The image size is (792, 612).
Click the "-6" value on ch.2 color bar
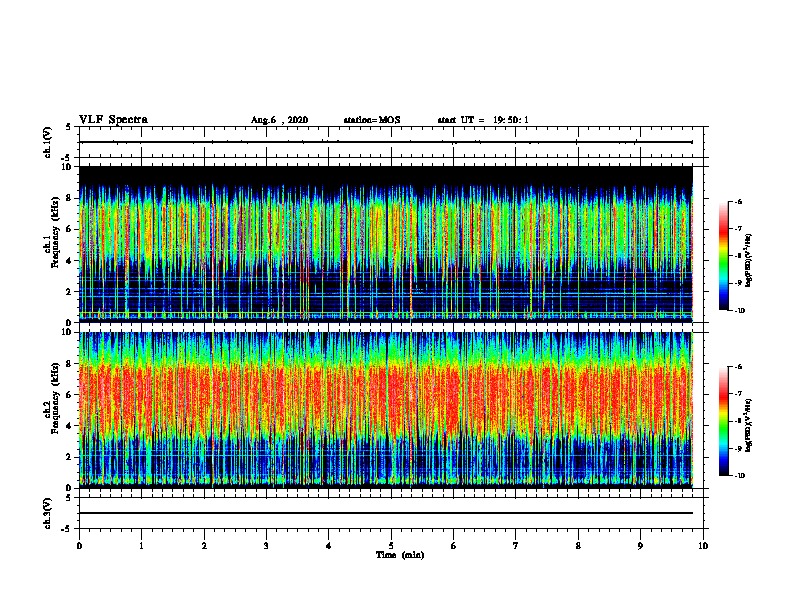[738, 367]
